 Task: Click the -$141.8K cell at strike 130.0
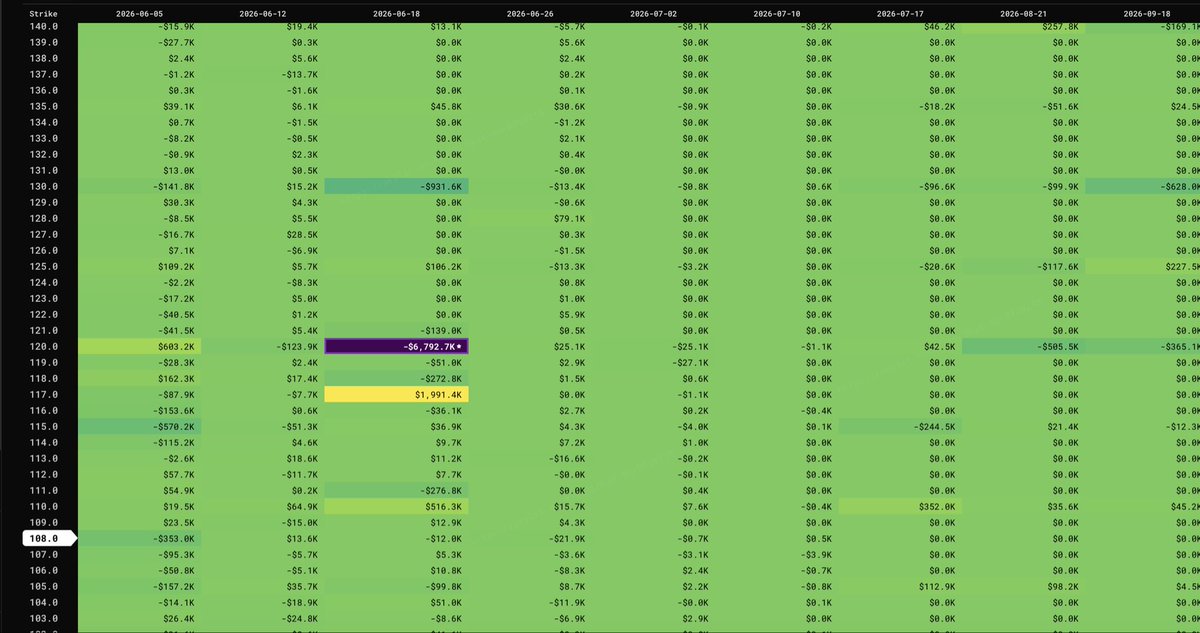[x=140, y=186]
